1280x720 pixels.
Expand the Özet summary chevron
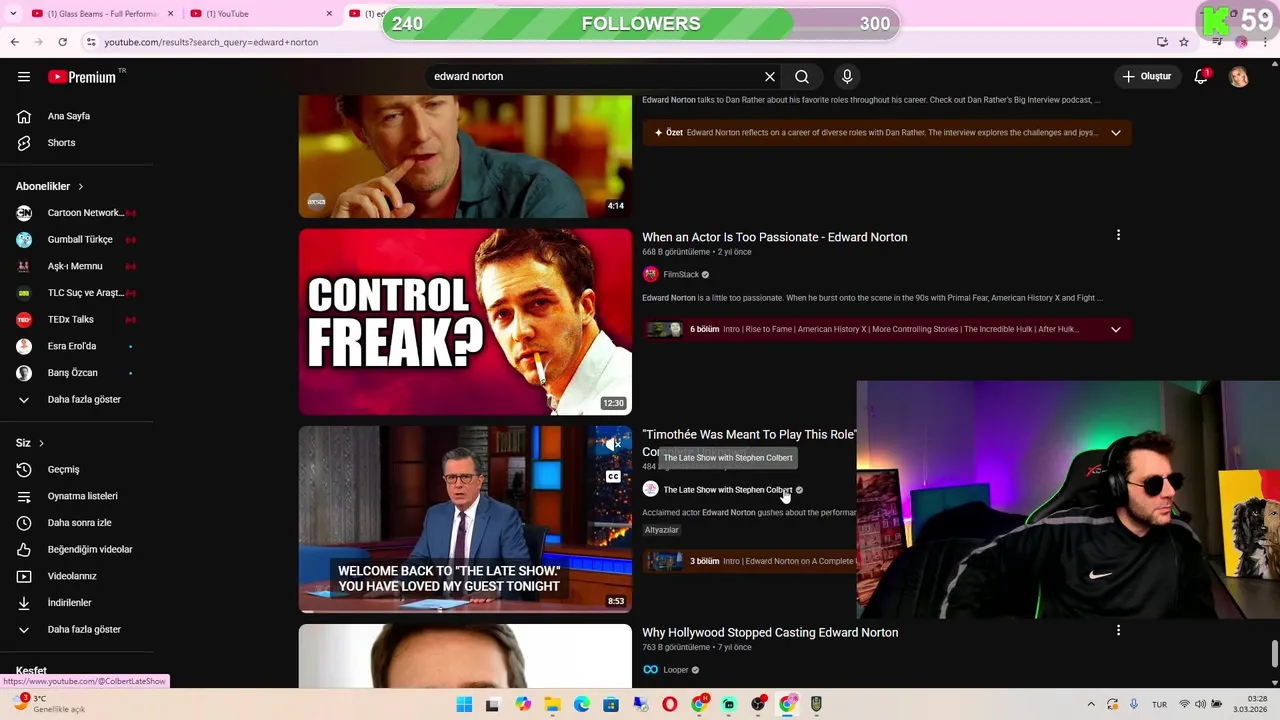click(1116, 133)
